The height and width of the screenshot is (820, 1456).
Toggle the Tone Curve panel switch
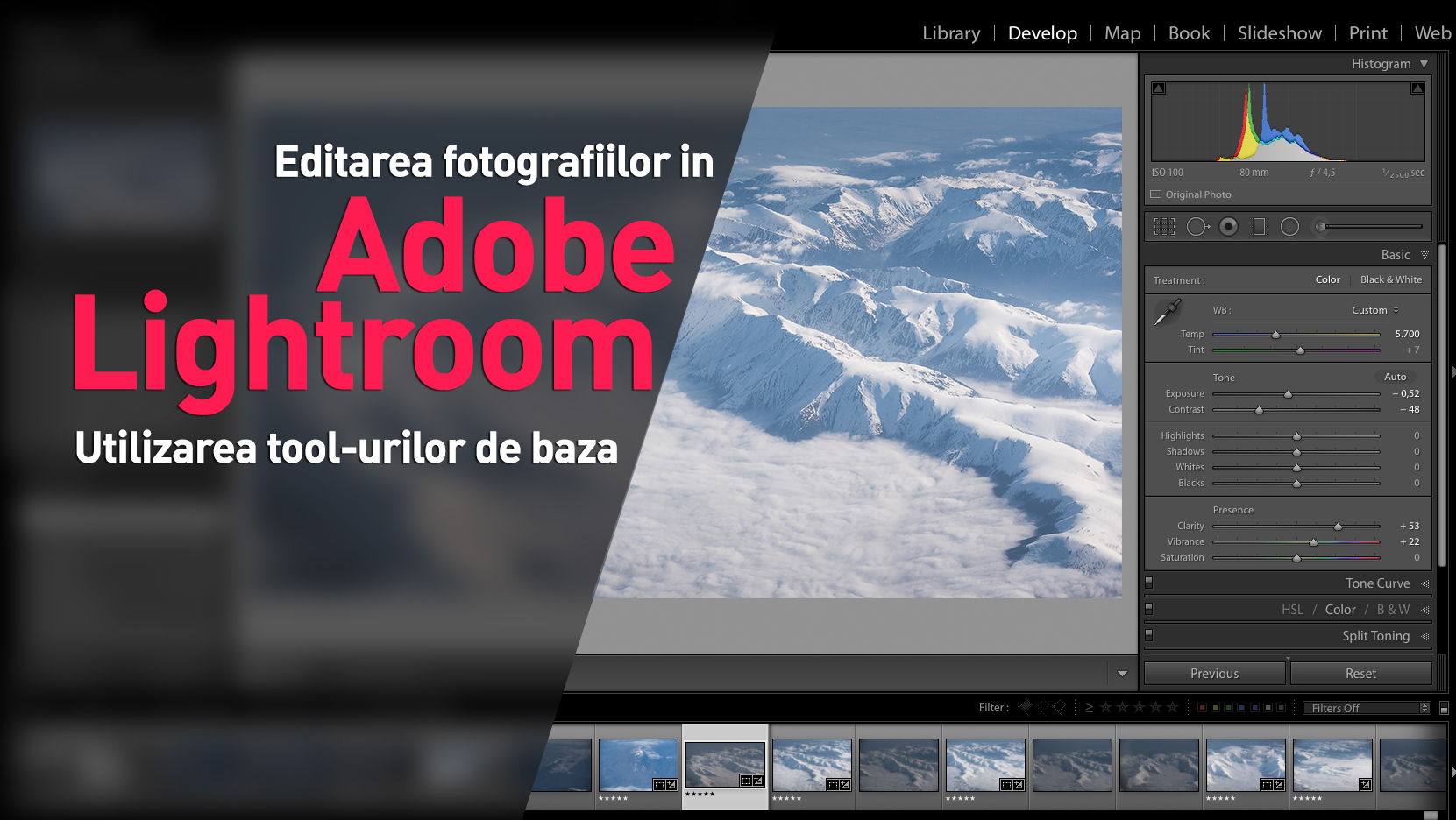pyautogui.click(x=1149, y=583)
